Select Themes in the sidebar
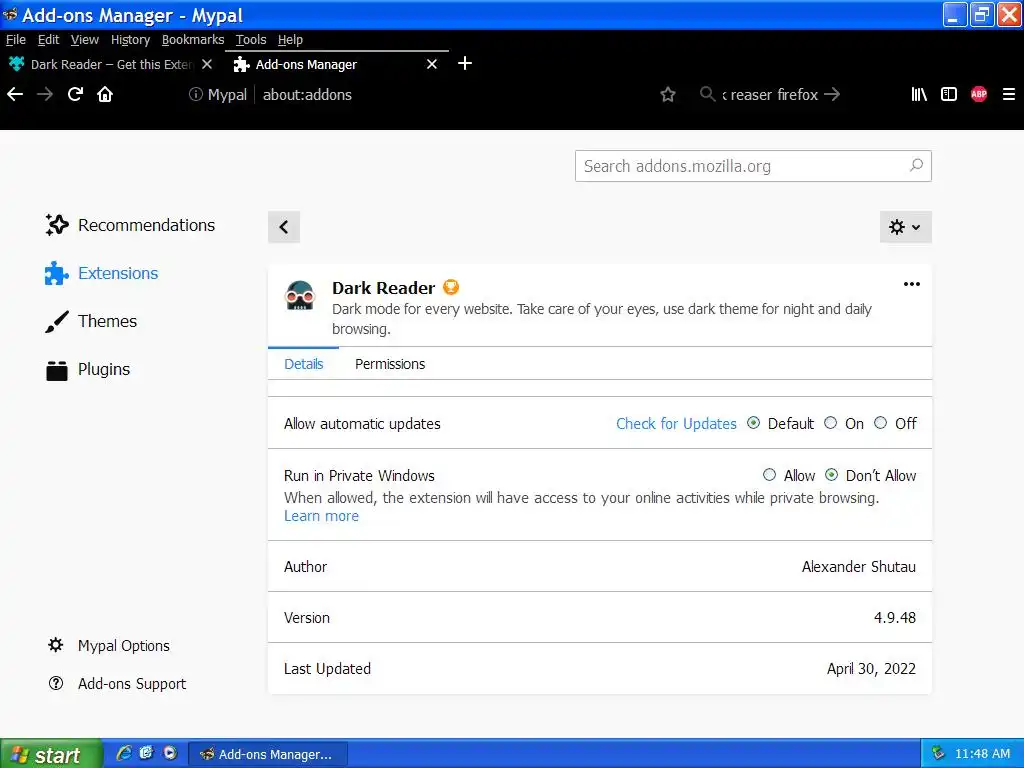The width and height of the screenshot is (1024, 768). (91, 321)
